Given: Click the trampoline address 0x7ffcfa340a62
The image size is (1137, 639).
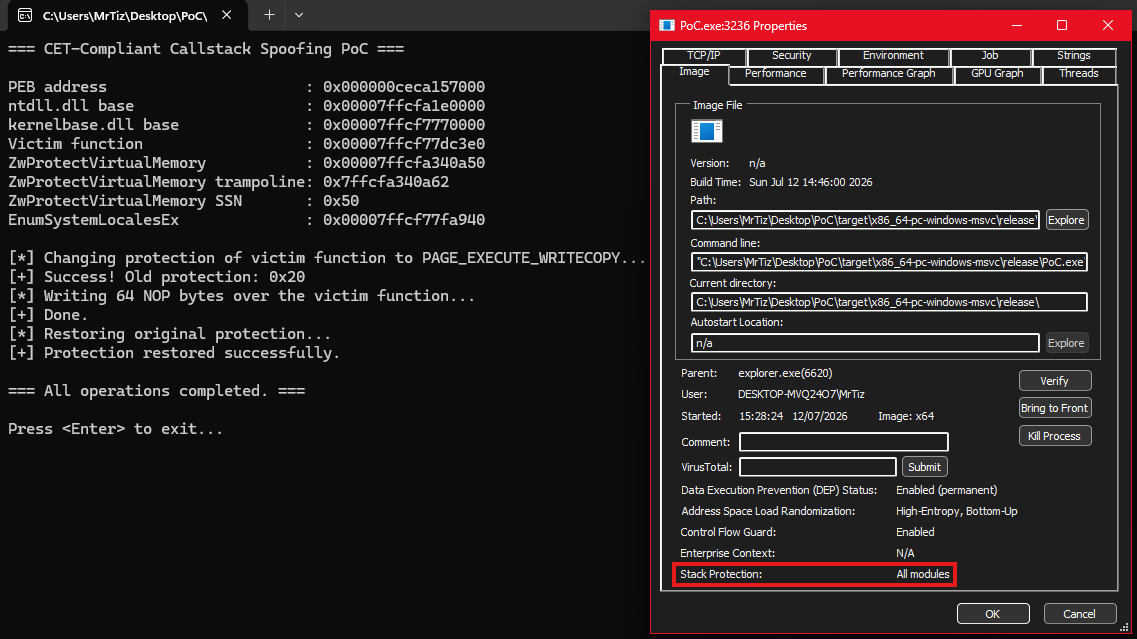Looking at the screenshot, I should click(x=386, y=182).
